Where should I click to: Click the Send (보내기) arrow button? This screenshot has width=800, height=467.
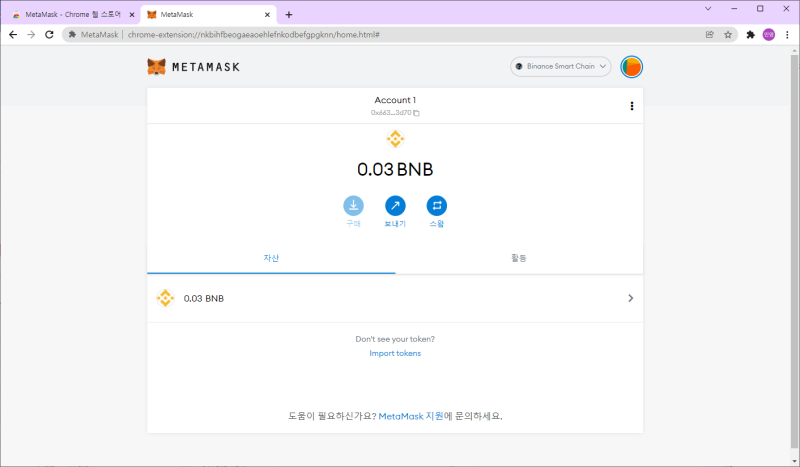point(395,206)
